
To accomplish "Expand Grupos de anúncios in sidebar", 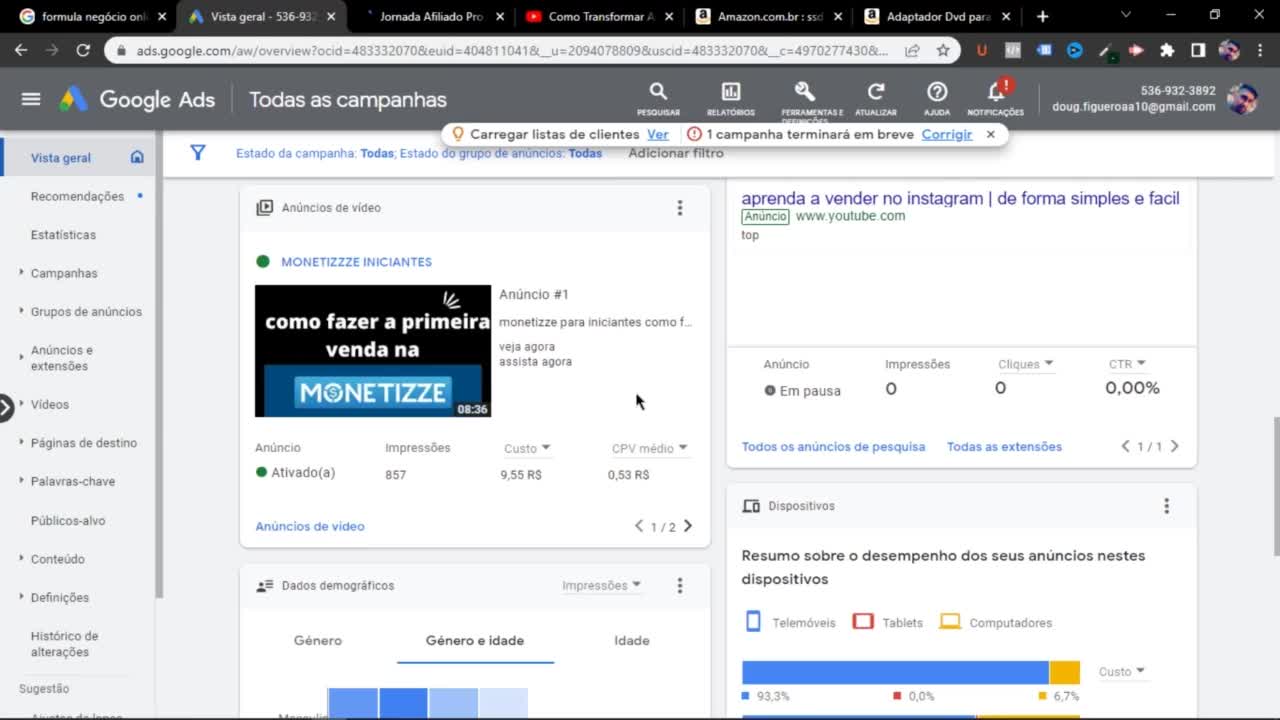I will point(22,311).
